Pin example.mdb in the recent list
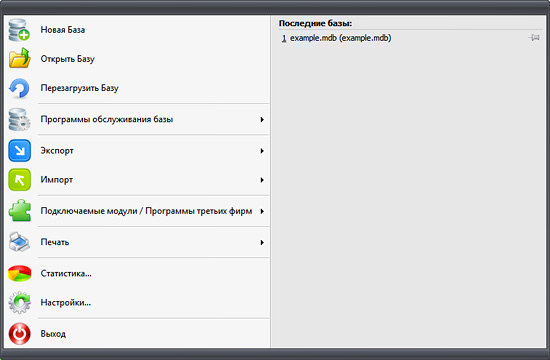 pos(534,38)
